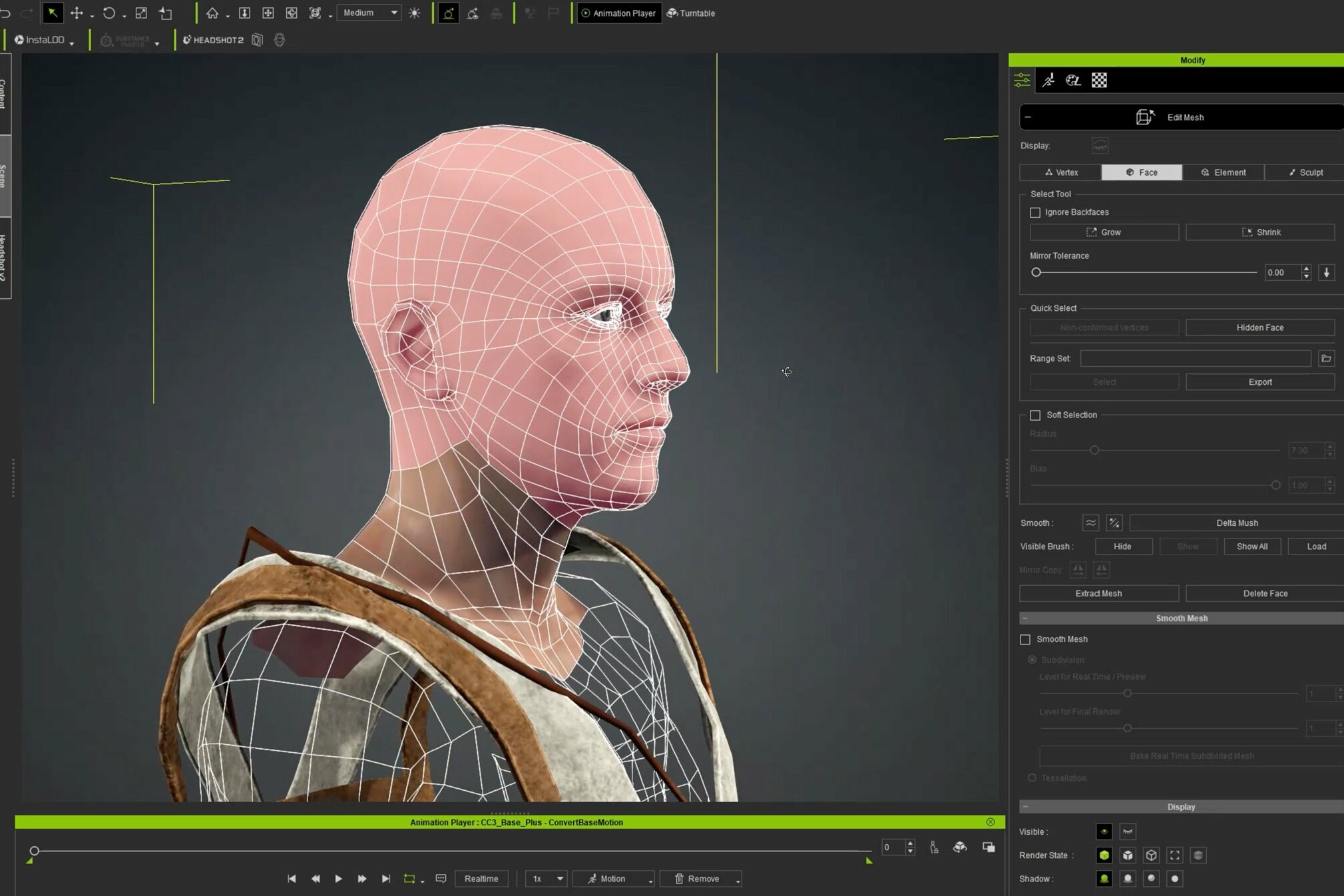Open the Motion tab icon in Modify
This screenshot has width=1344, height=896.
1048,80
